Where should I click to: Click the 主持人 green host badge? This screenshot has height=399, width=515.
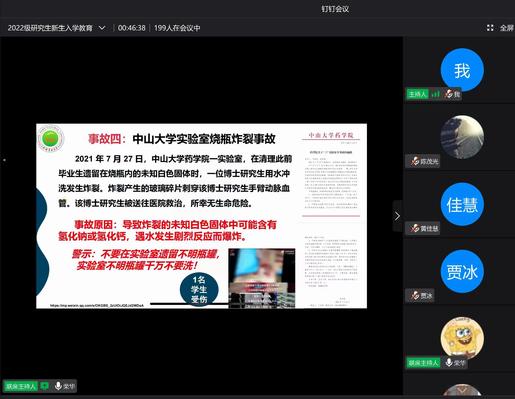click(417, 94)
